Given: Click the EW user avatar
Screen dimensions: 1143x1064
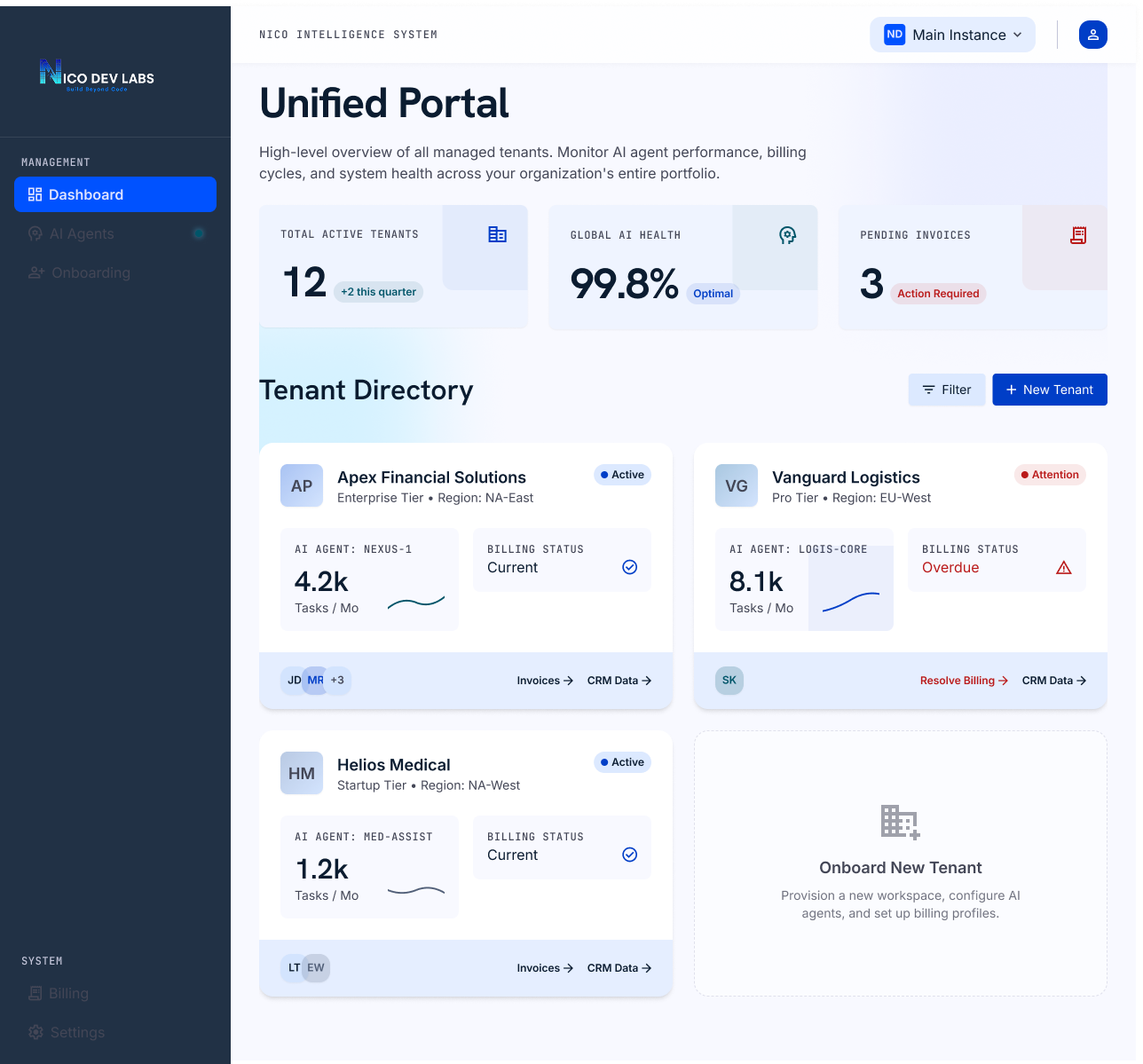Looking at the screenshot, I should [316, 968].
